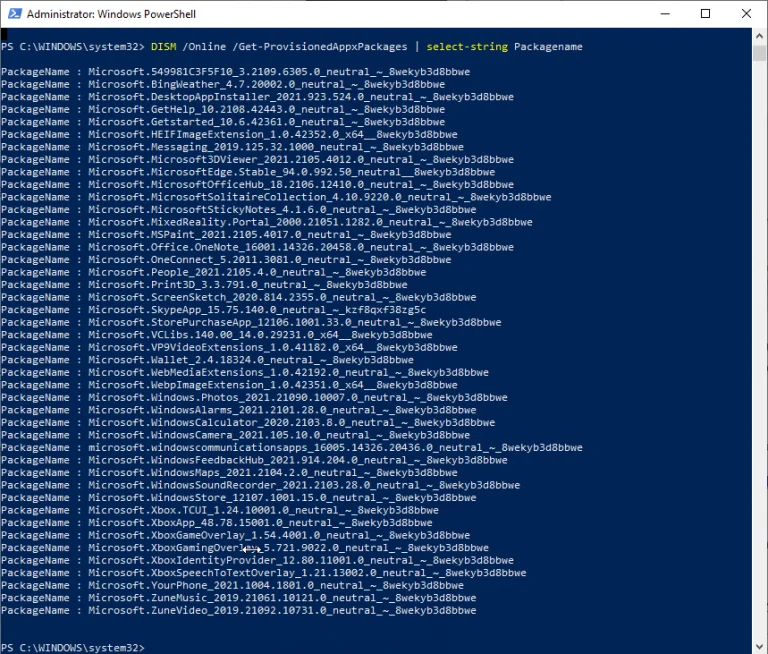This screenshot has height=654, width=768.
Task: Click the Microsoft.Wallet package line
Action: pos(207,360)
